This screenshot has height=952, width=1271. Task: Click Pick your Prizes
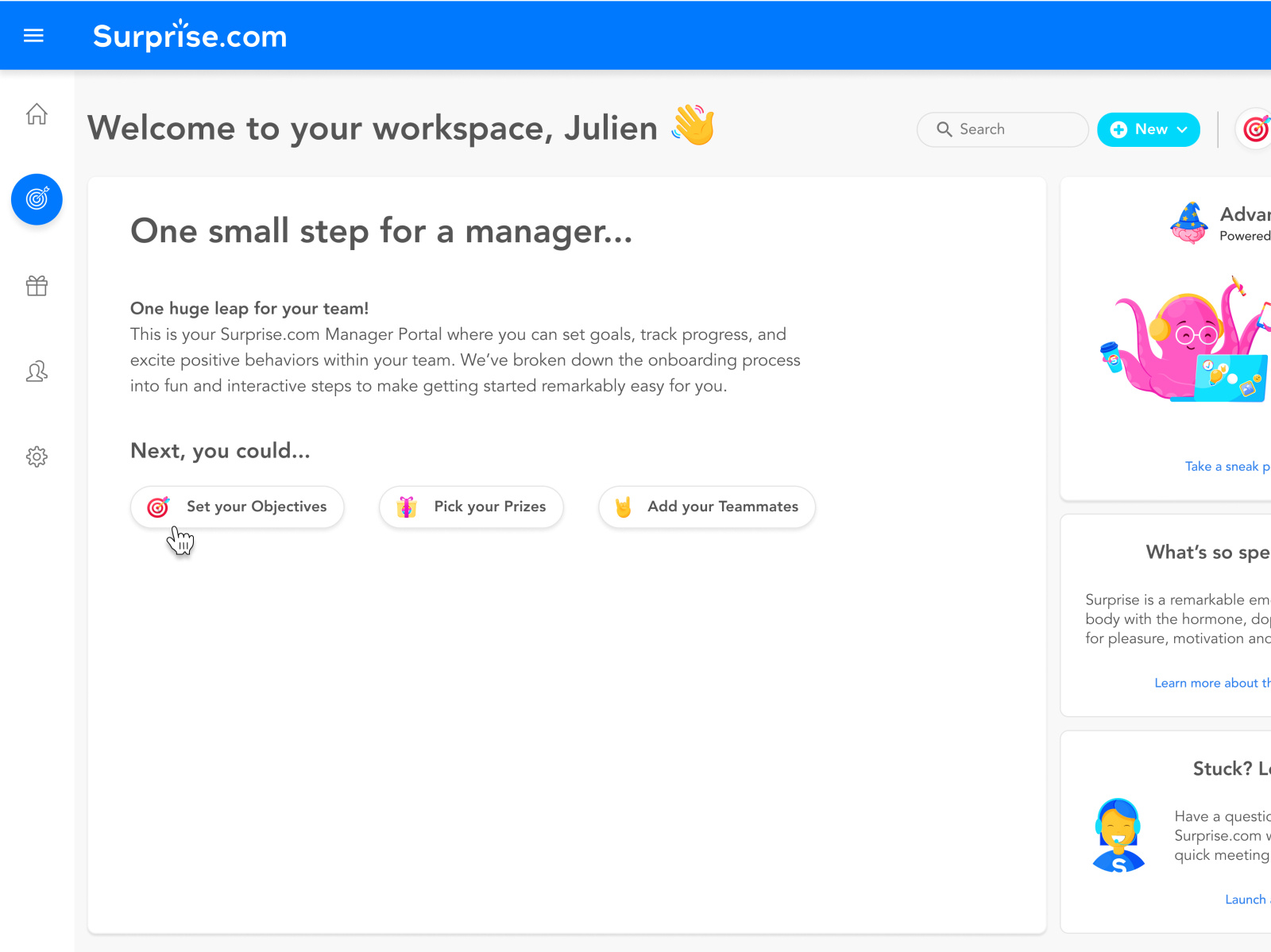click(471, 507)
